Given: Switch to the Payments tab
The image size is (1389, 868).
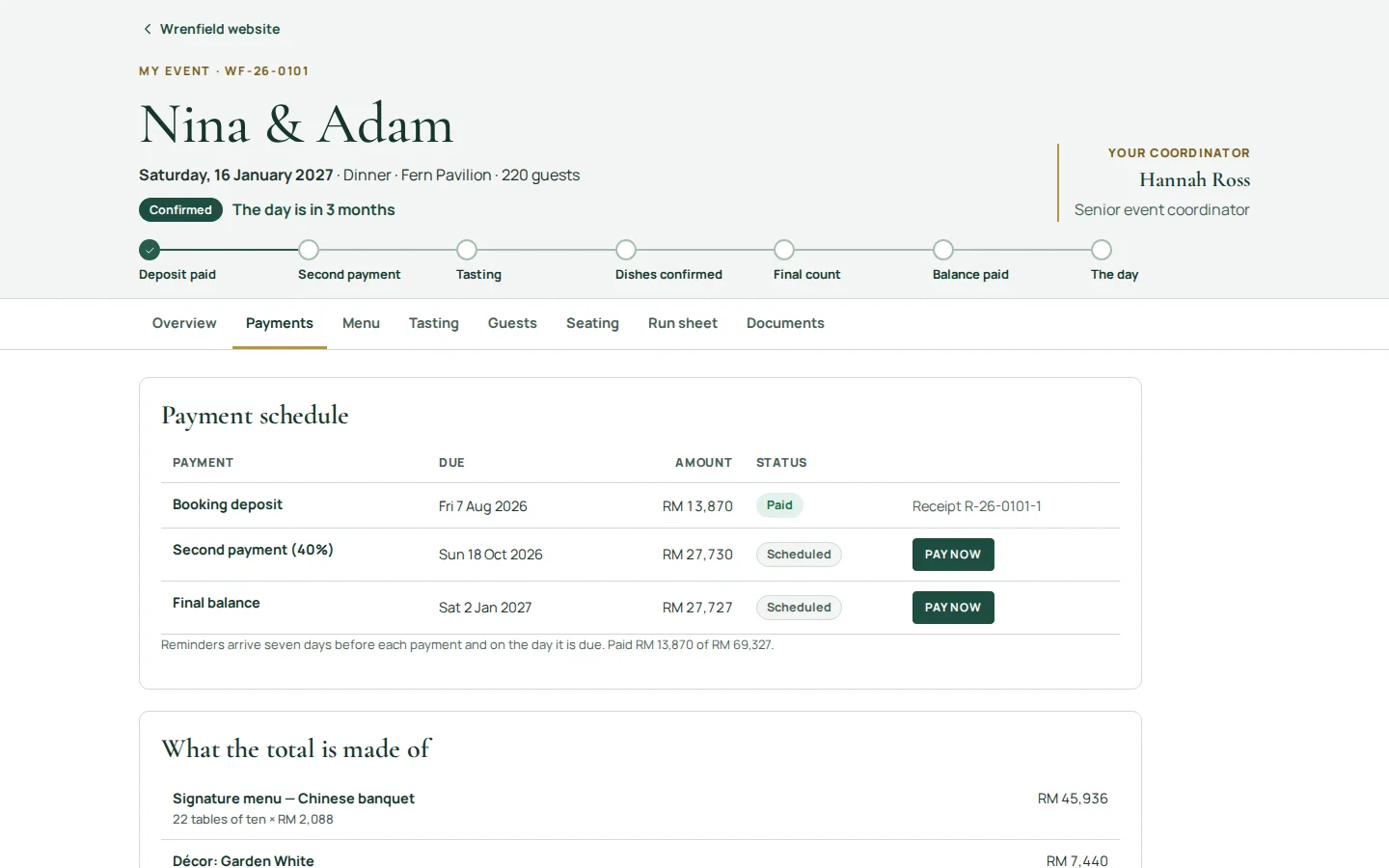Looking at the screenshot, I should click(x=280, y=323).
